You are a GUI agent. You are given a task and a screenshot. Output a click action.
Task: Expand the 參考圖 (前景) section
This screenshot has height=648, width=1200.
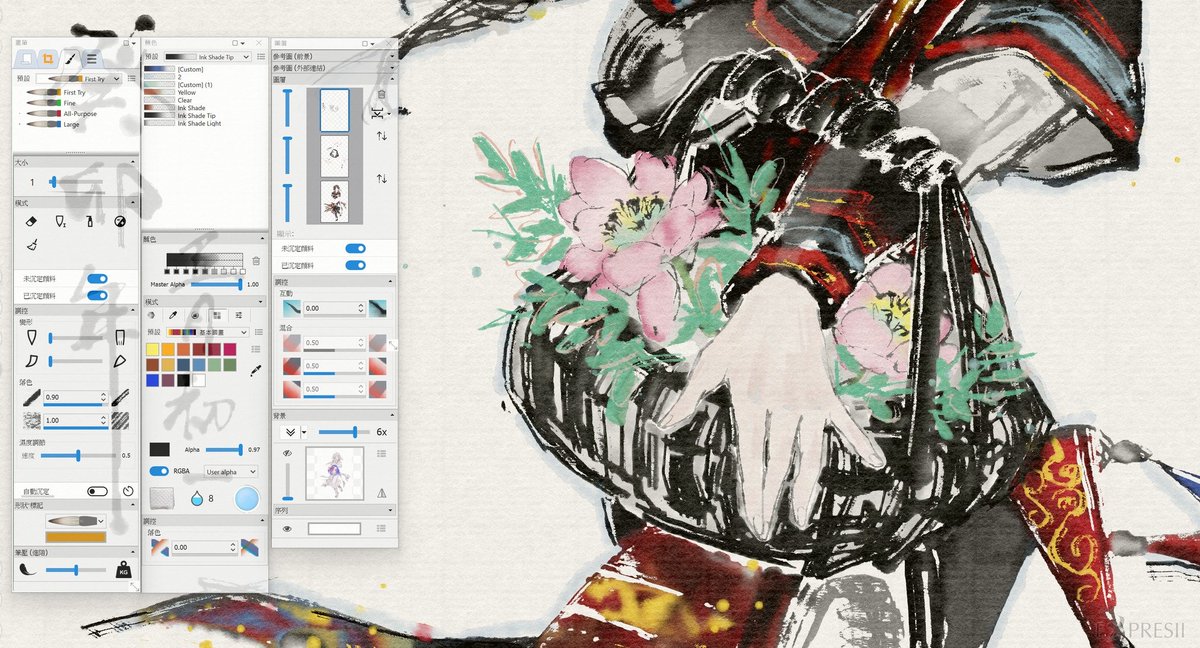click(x=334, y=57)
